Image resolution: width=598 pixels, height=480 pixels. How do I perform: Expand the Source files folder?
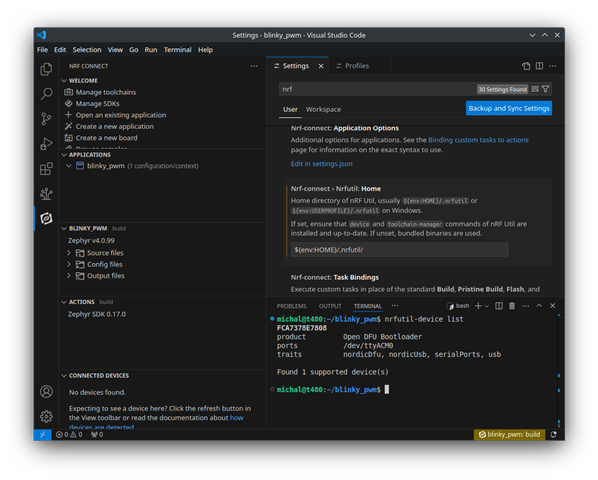pos(69,253)
